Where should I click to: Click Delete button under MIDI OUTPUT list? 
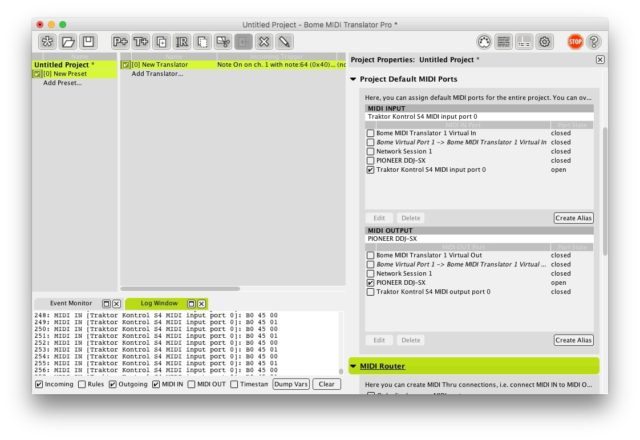(411, 340)
